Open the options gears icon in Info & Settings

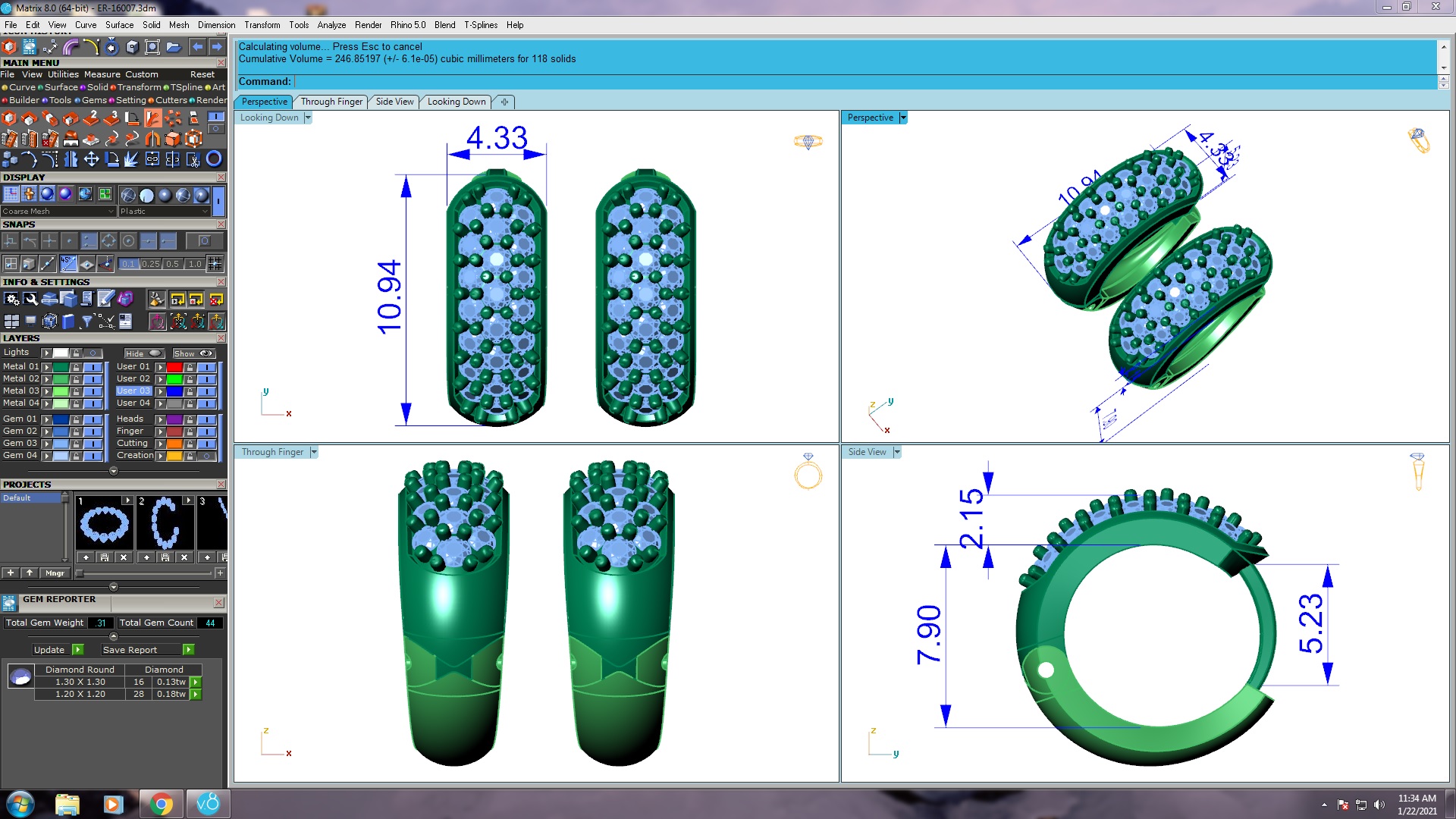11,298
